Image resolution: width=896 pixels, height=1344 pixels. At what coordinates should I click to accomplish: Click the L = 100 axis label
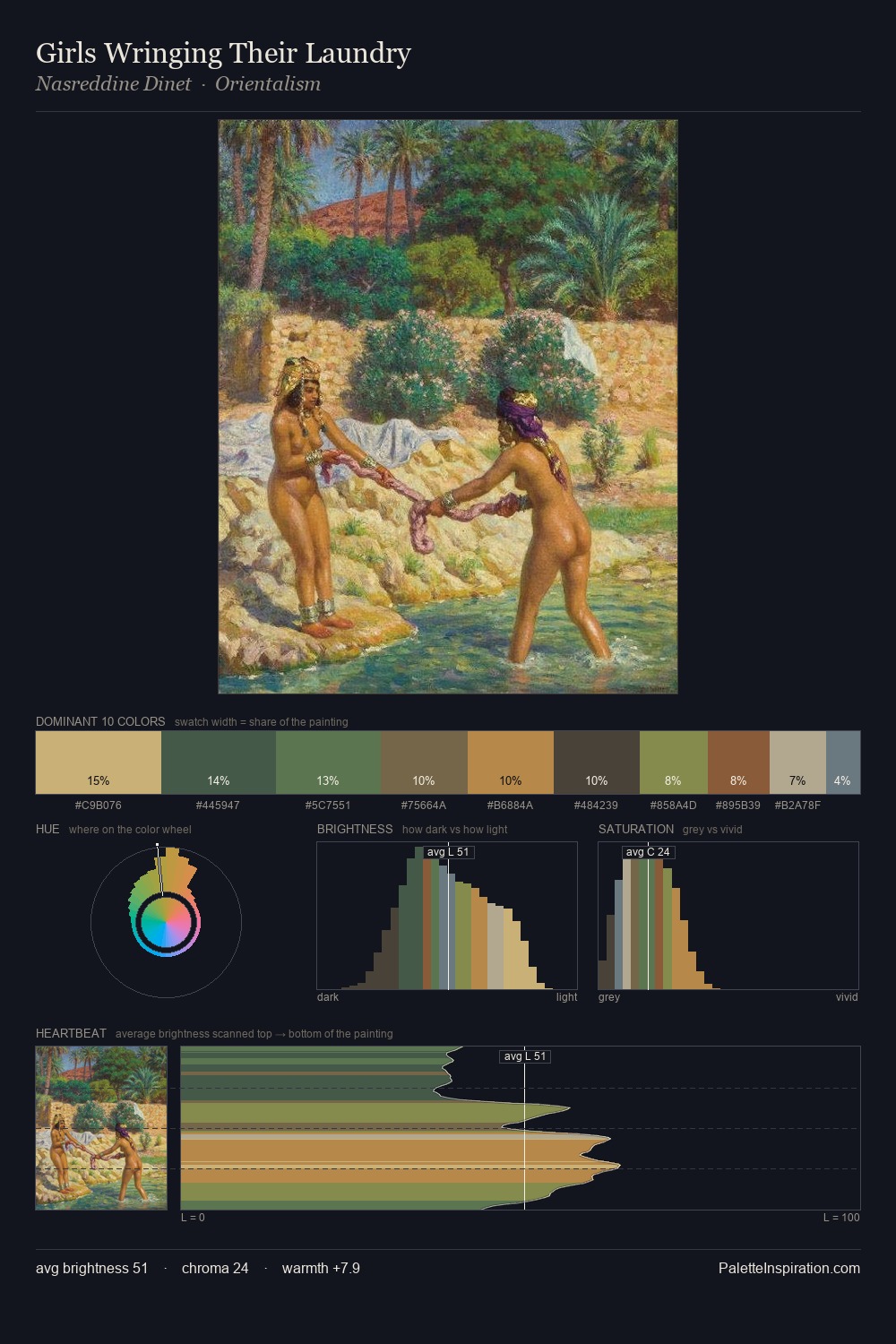pos(841,1217)
